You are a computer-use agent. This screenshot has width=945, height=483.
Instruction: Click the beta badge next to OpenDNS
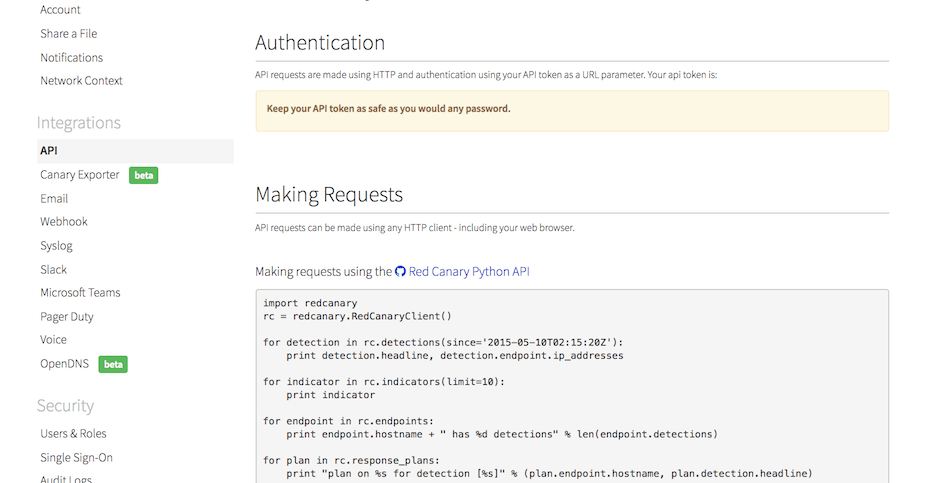click(113, 364)
